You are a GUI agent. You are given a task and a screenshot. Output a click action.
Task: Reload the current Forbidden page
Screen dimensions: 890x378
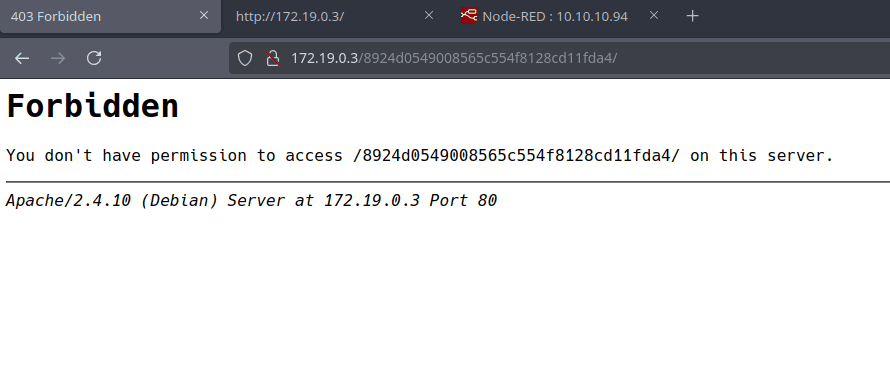(94, 58)
